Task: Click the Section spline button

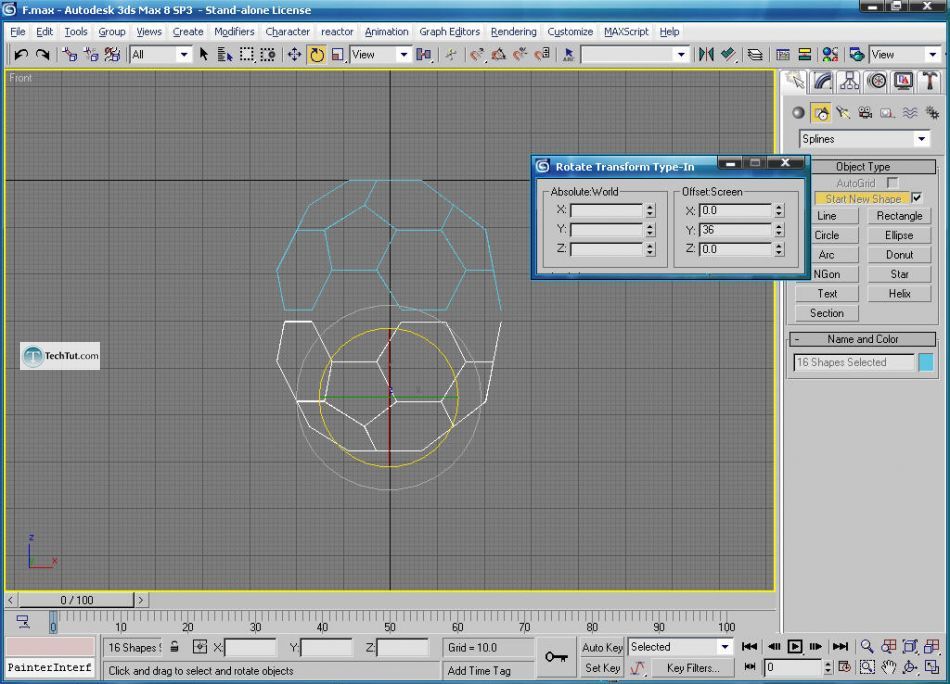Action: [826, 313]
